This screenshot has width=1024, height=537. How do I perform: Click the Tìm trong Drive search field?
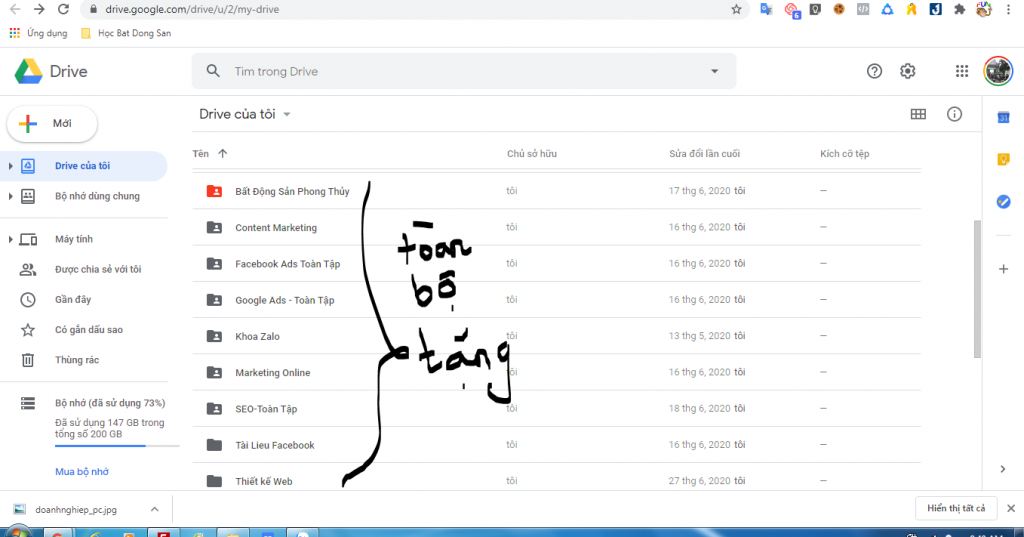pyautogui.click(x=464, y=71)
